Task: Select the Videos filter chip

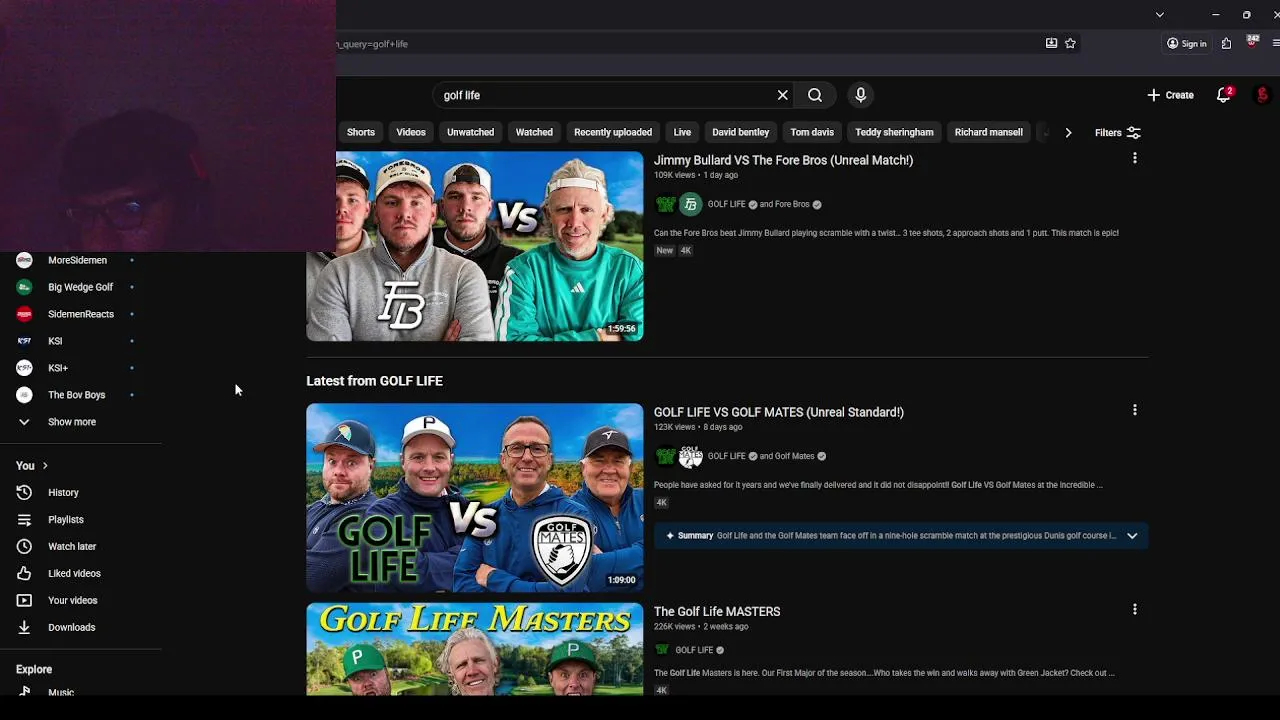Action: (x=411, y=132)
